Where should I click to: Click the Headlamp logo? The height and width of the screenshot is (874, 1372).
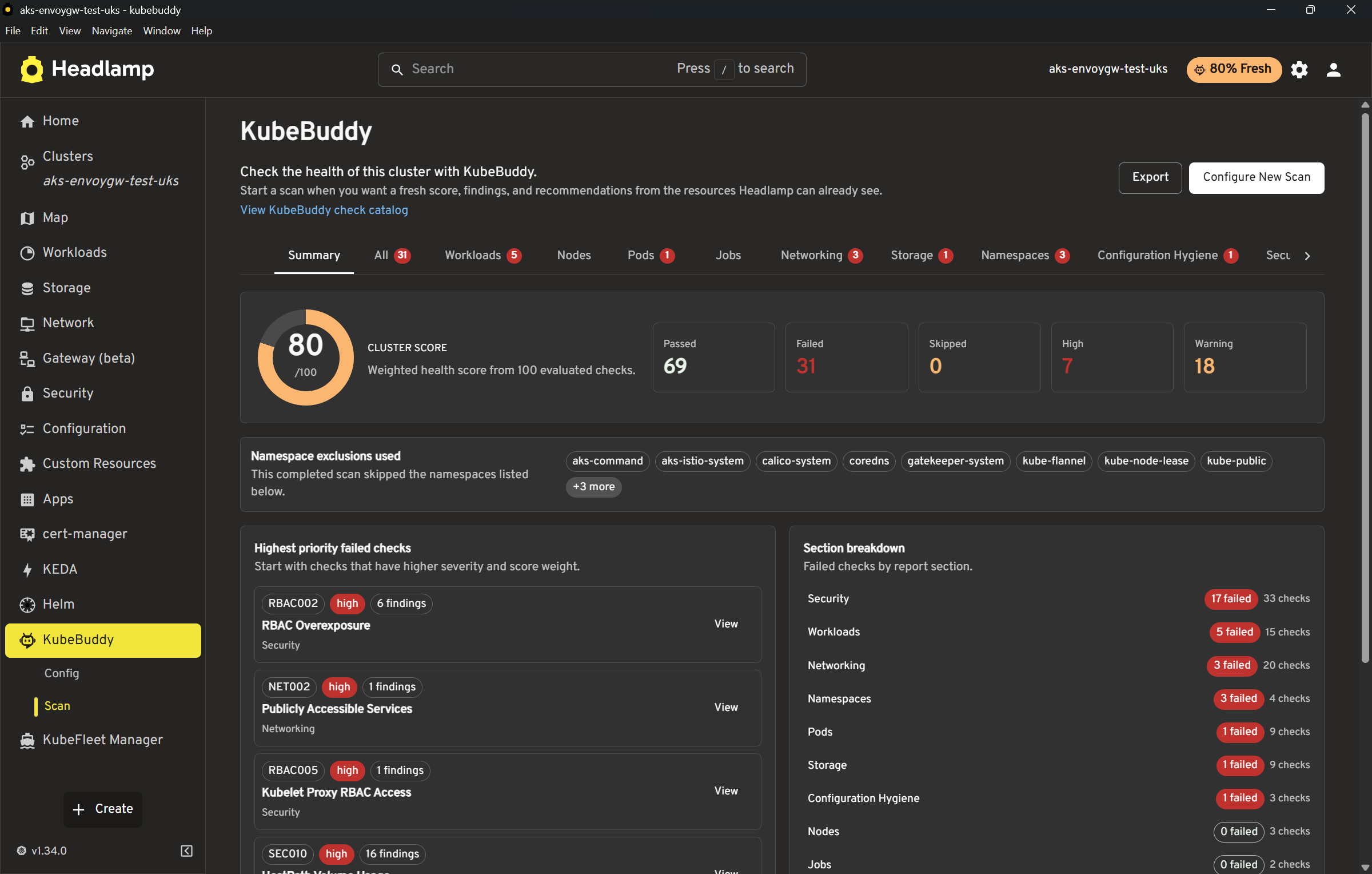click(x=87, y=69)
